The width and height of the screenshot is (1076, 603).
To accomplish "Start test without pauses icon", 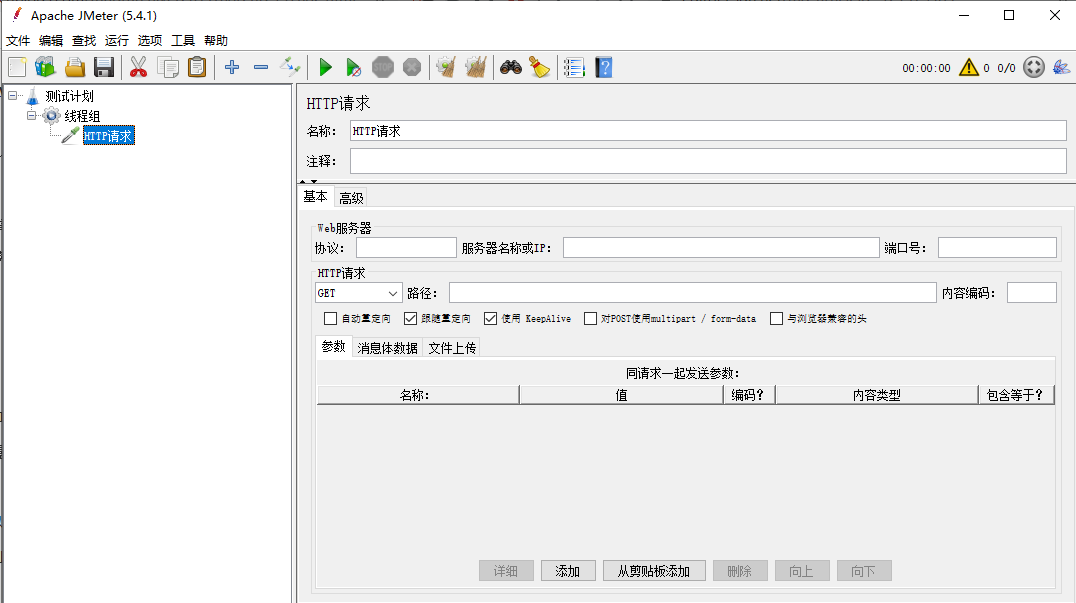I will (x=353, y=67).
